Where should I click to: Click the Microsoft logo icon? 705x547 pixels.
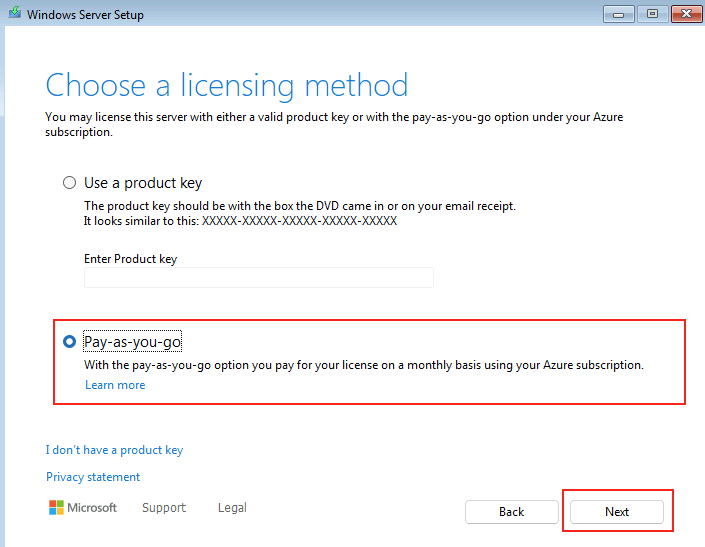(56, 507)
